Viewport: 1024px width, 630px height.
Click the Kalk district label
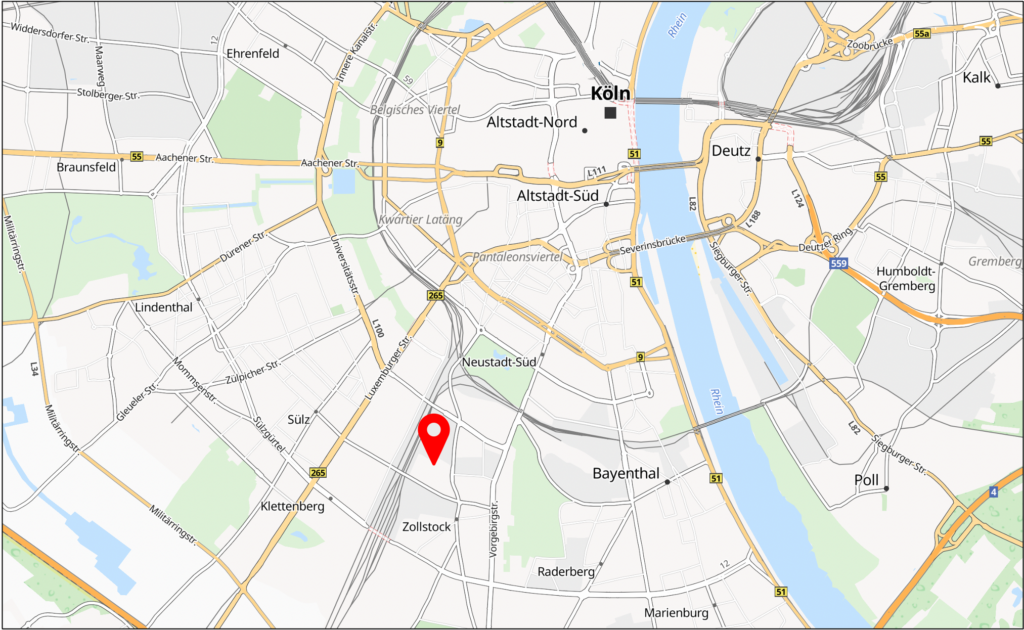click(x=976, y=77)
